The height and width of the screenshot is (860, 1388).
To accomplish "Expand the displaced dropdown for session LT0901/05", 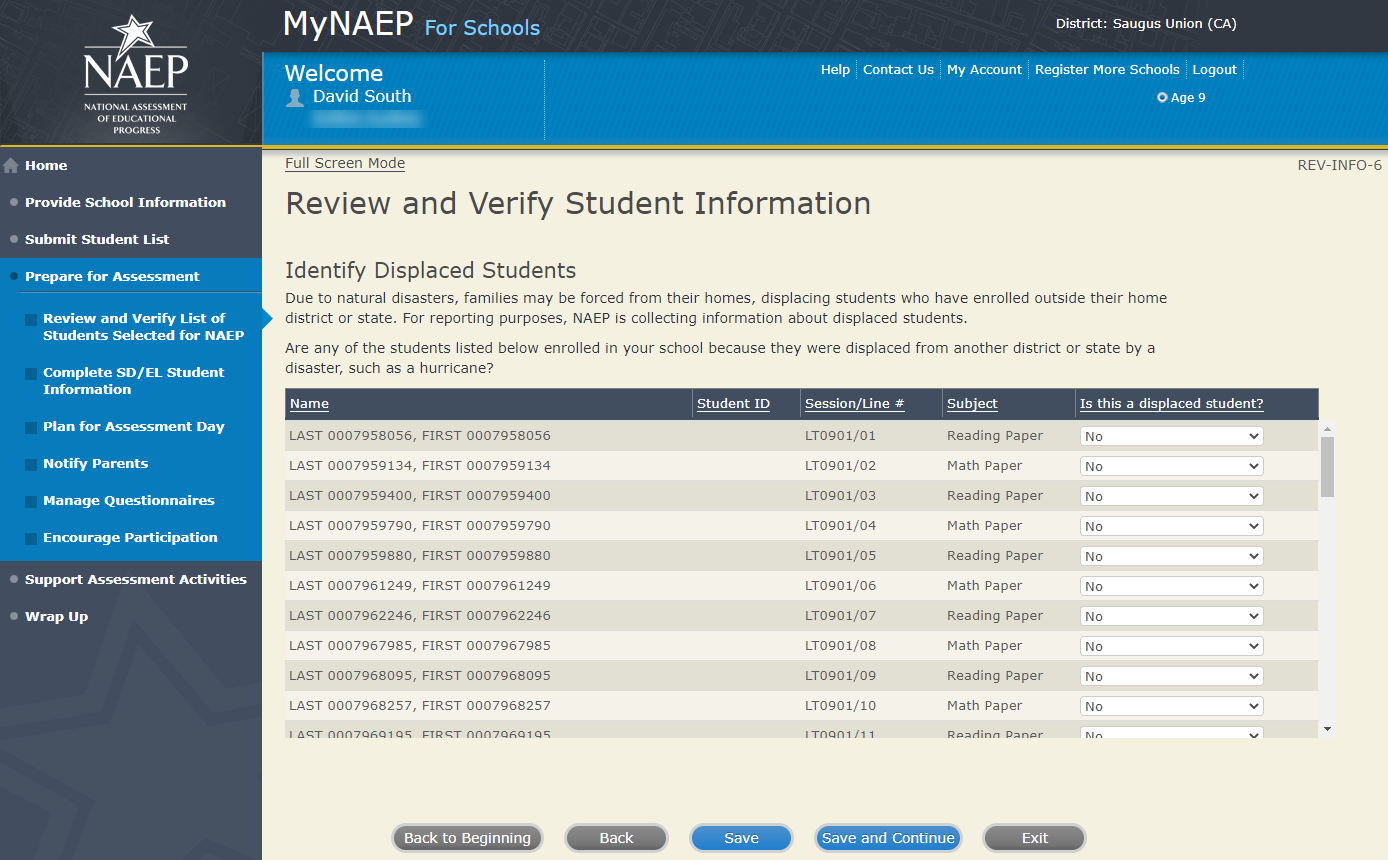I will pyautogui.click(x=1171, y=556).
